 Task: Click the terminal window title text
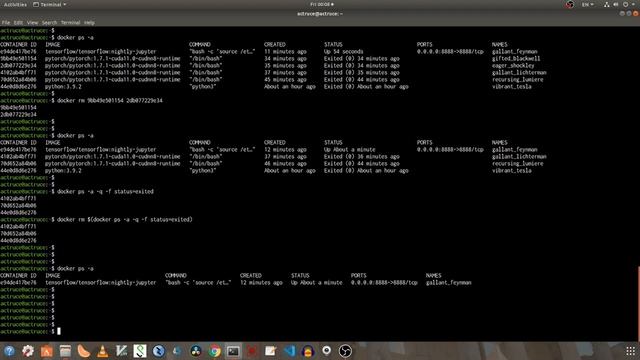[320, 14]
